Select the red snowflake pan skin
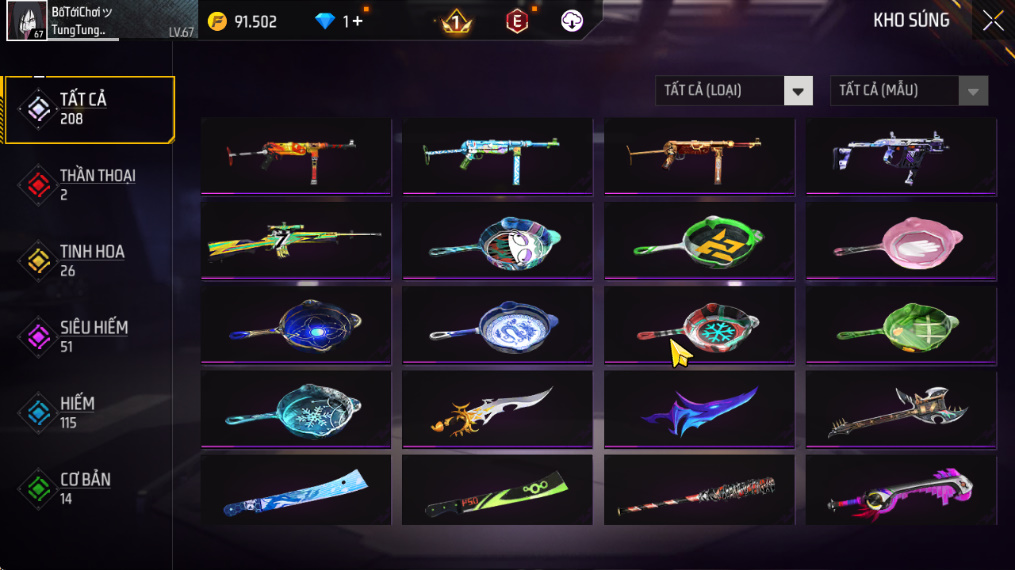This screenshot has width=1015, height=570. [699, 325]
